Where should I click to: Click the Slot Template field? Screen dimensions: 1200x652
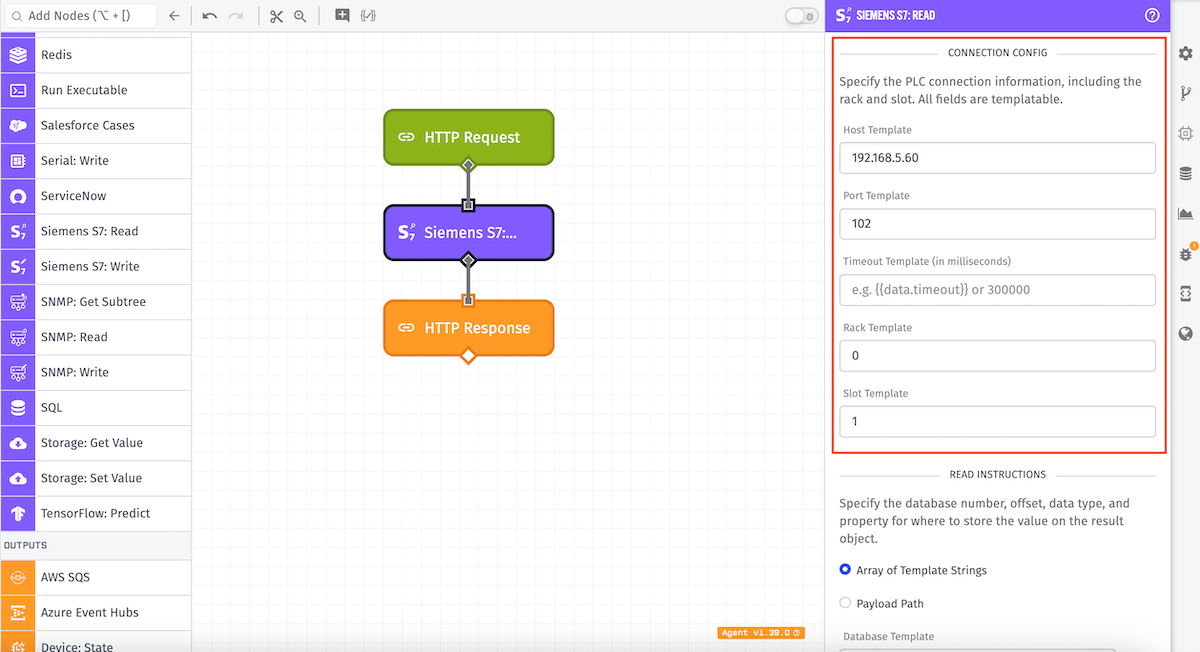click(x=997, y=422)
